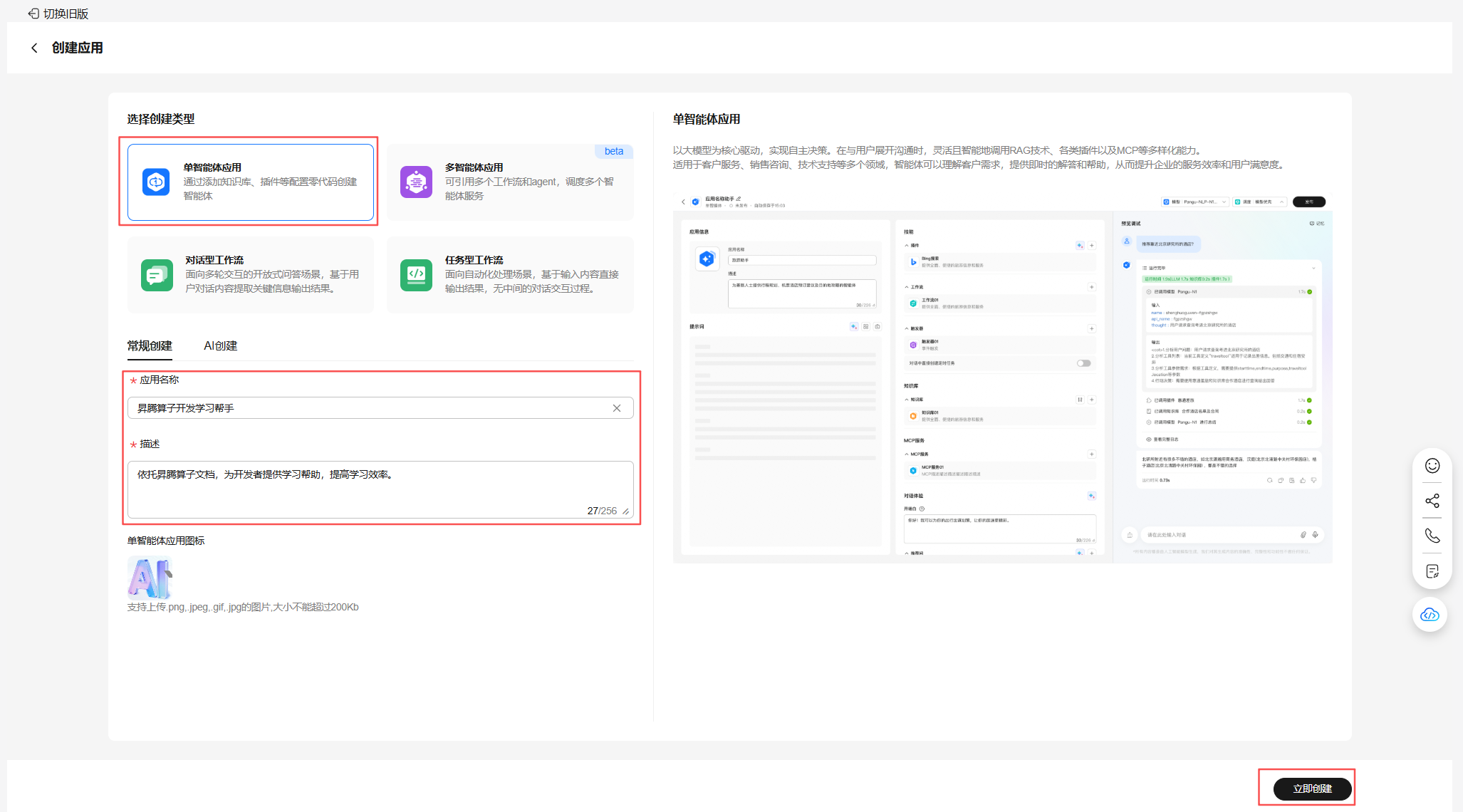Open the document note icon in sidebar

pos(1432,571)
